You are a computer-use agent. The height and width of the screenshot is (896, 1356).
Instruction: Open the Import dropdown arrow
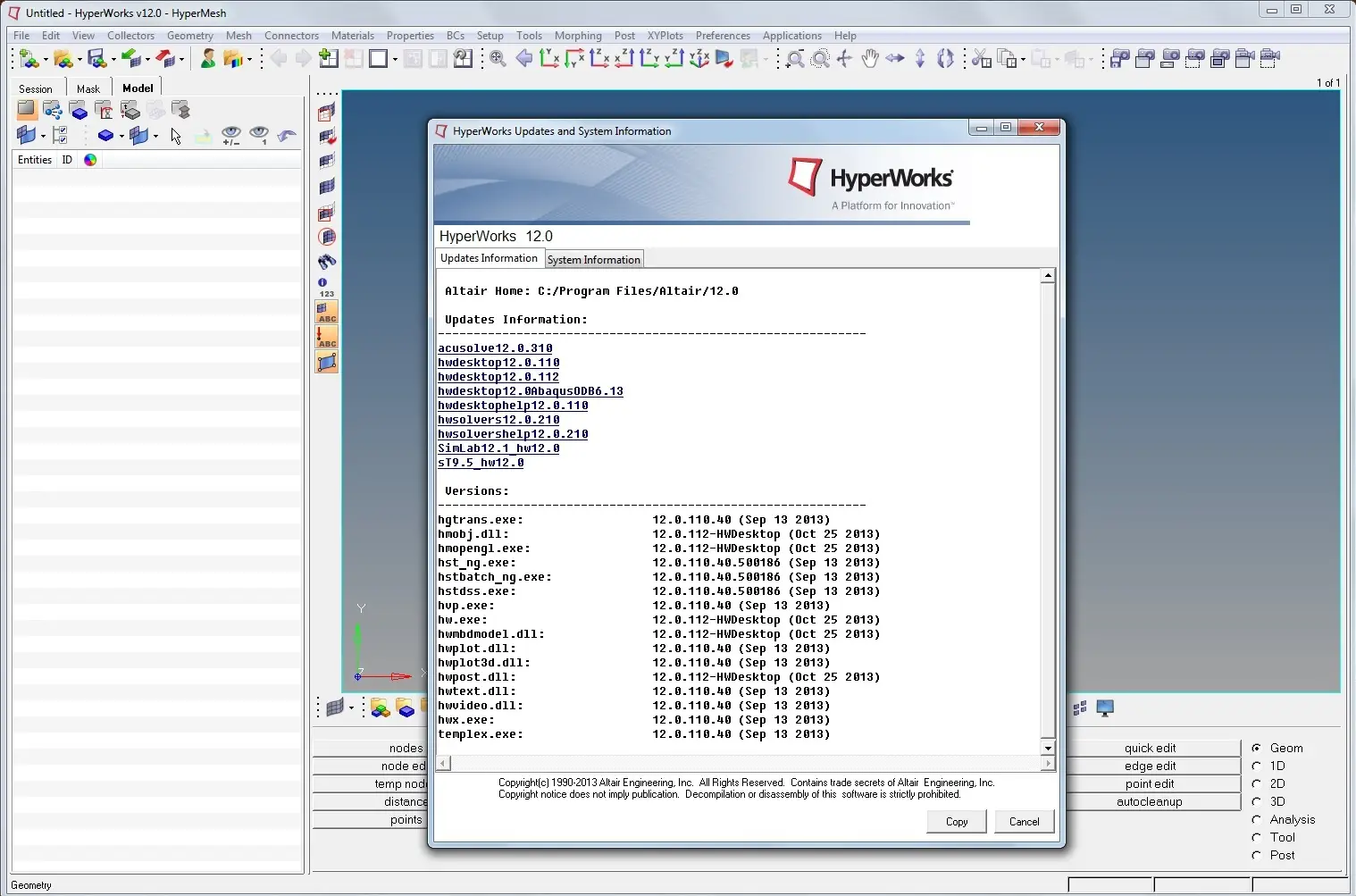point(146,60)
